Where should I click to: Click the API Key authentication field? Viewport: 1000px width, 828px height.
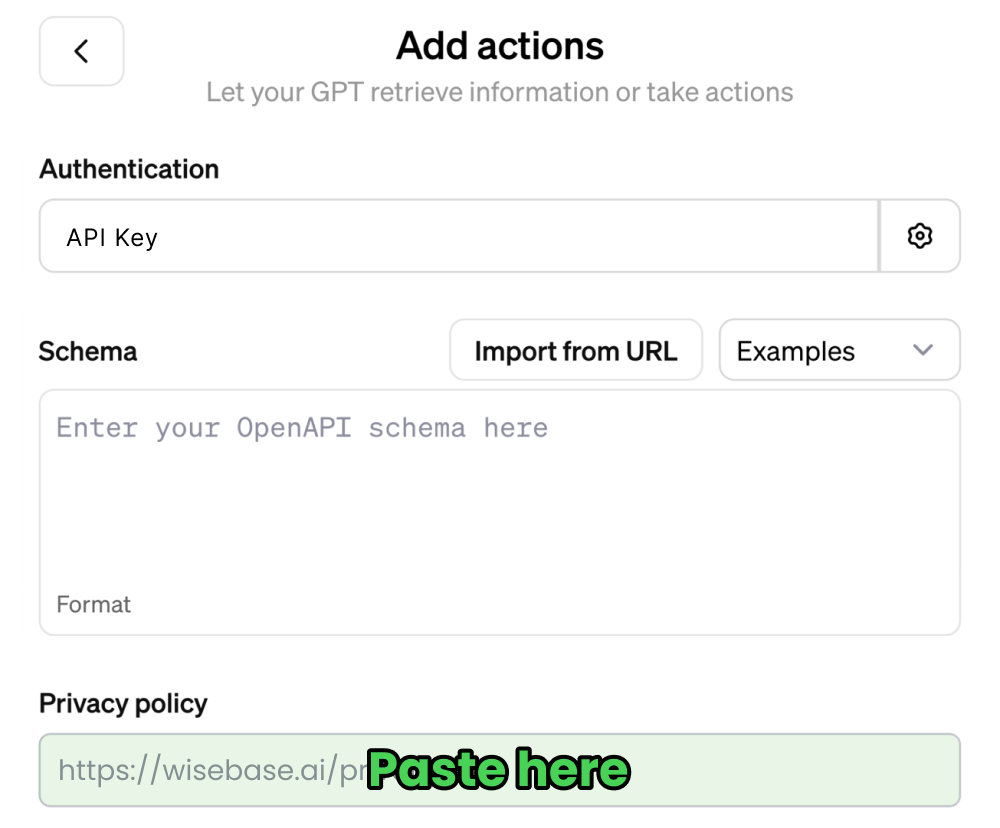(x=458, y=236)
